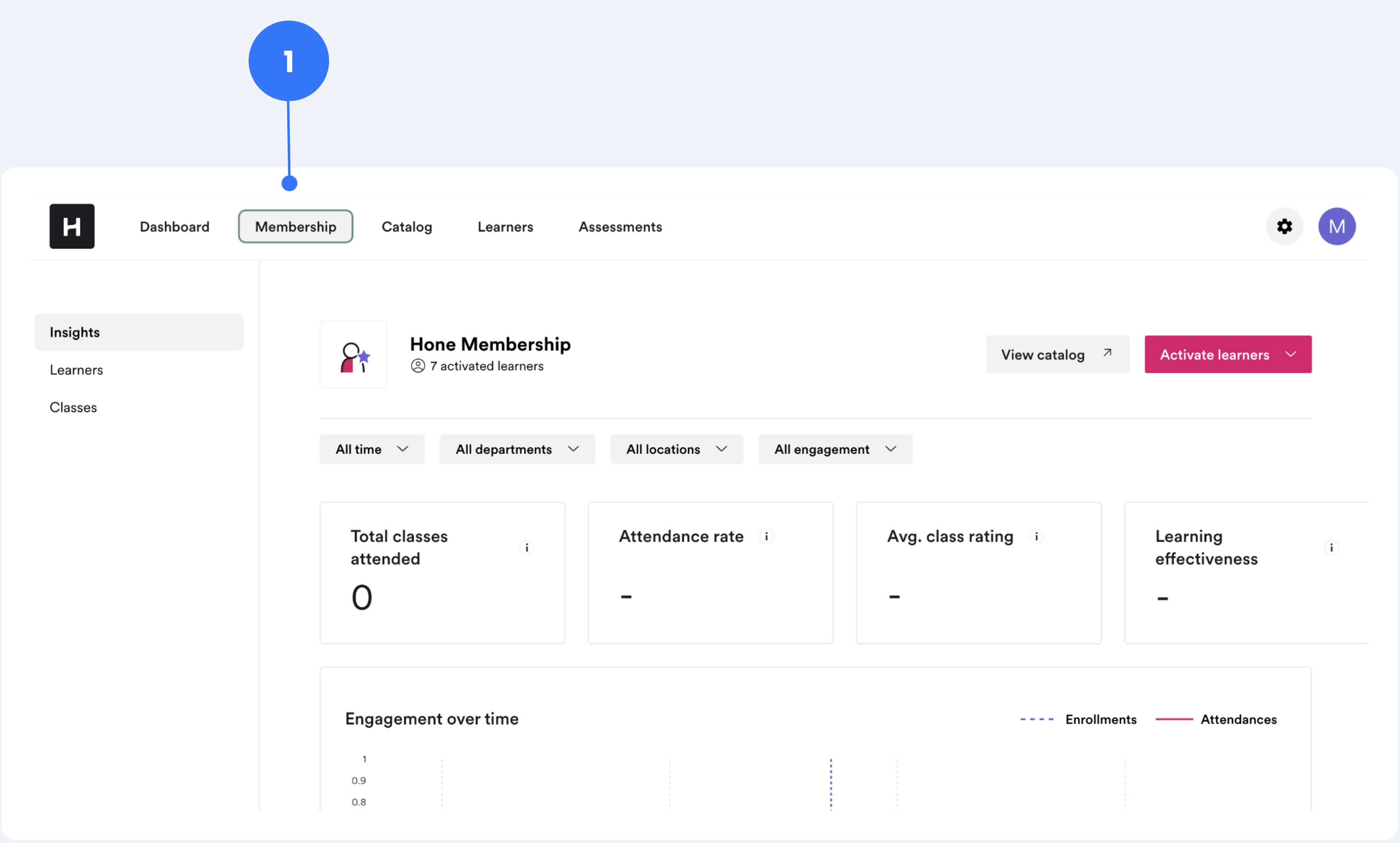Click the Activate learners button
Screen dimensions: 1400x843
(x=1228, y=354)
